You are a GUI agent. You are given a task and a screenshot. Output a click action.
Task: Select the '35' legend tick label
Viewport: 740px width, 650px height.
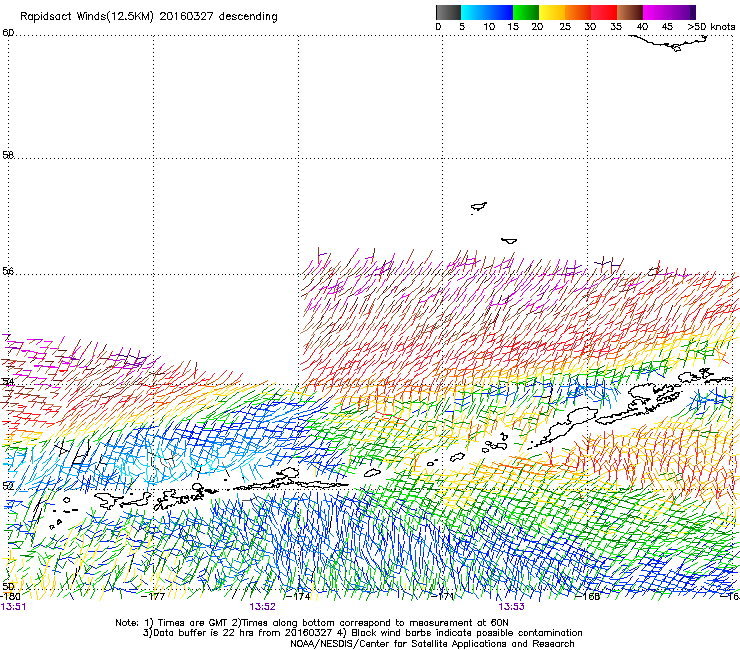click(x=616, y=27)
